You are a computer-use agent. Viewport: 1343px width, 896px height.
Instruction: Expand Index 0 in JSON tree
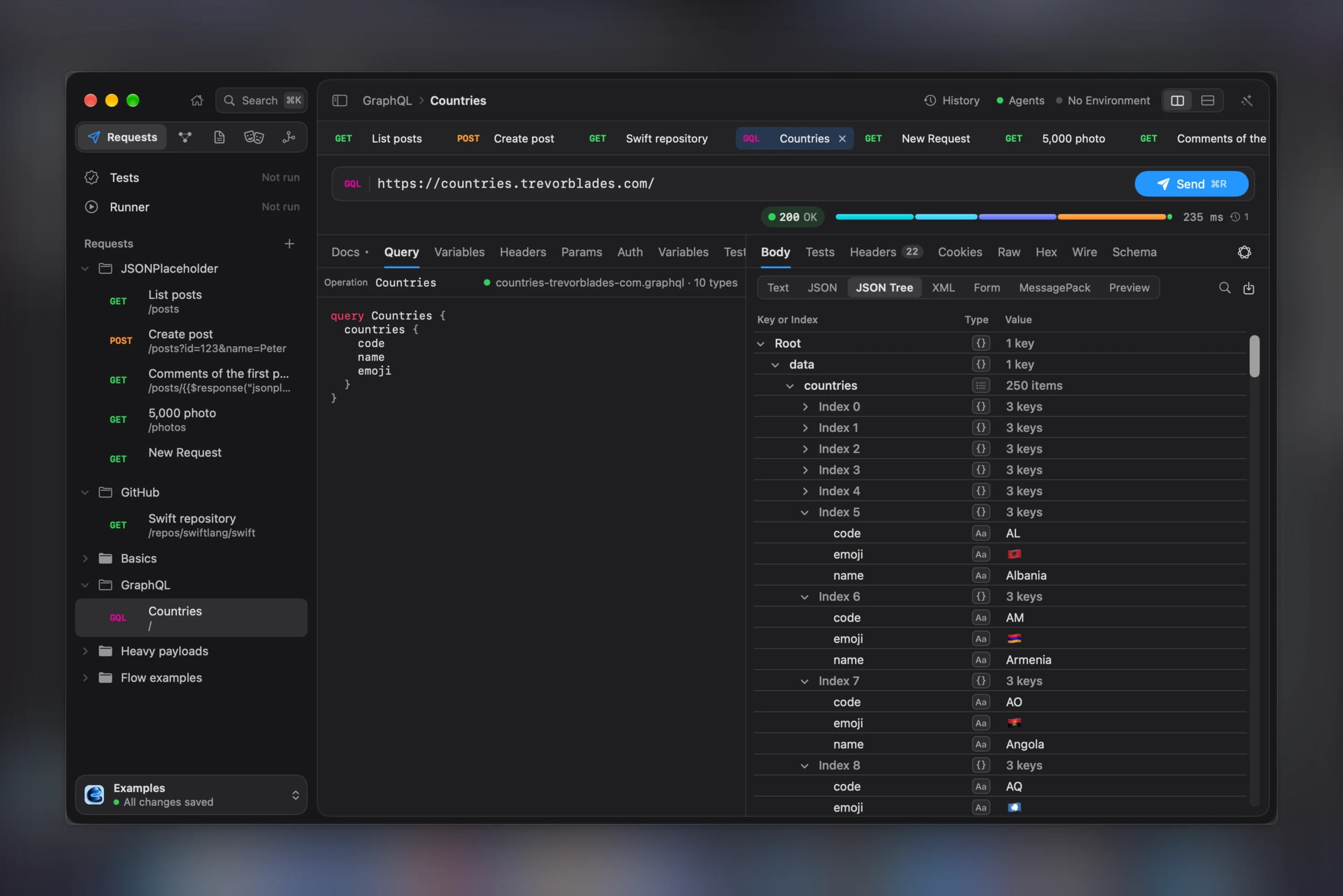tap(805, 407)
